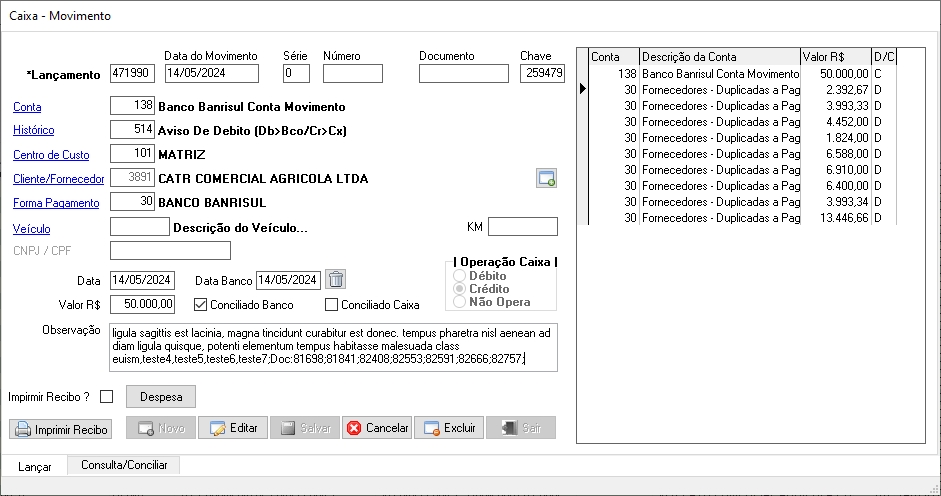941x496 pixels.
Task: Click the Forma Pagamento code field 30
Action: tap(133, 202)
